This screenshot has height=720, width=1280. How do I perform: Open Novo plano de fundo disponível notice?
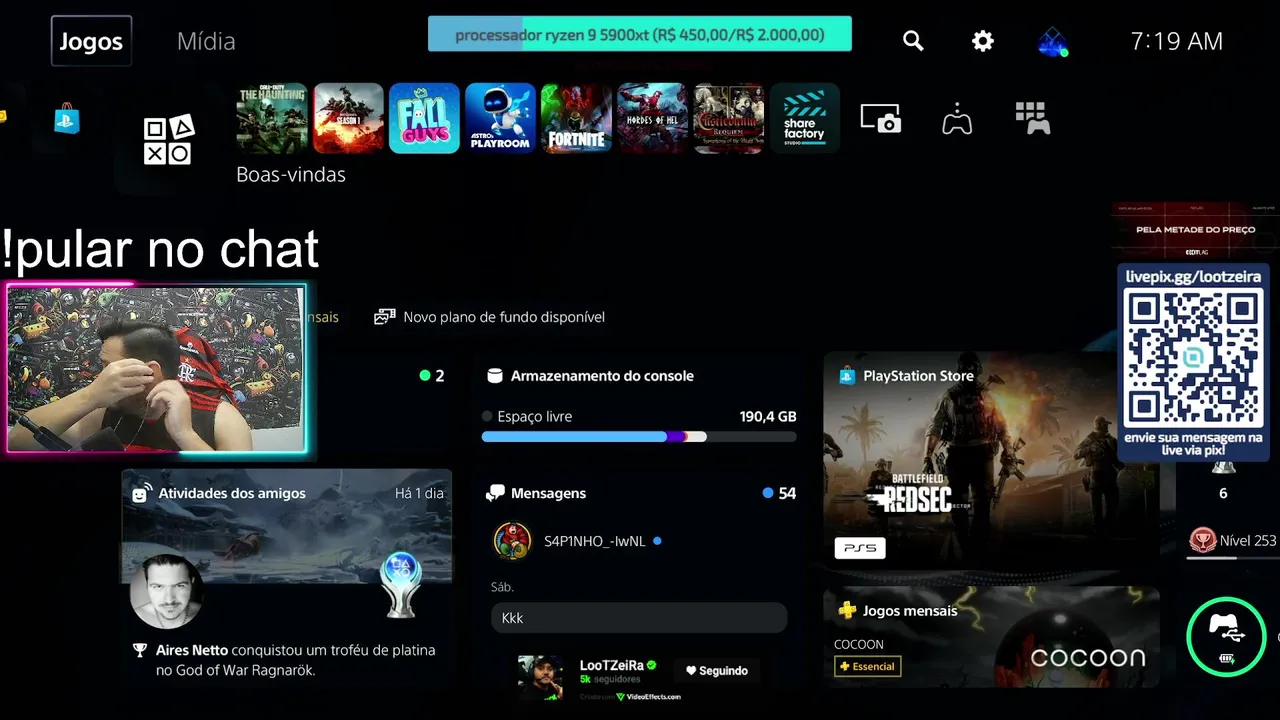tap(490, 317)
